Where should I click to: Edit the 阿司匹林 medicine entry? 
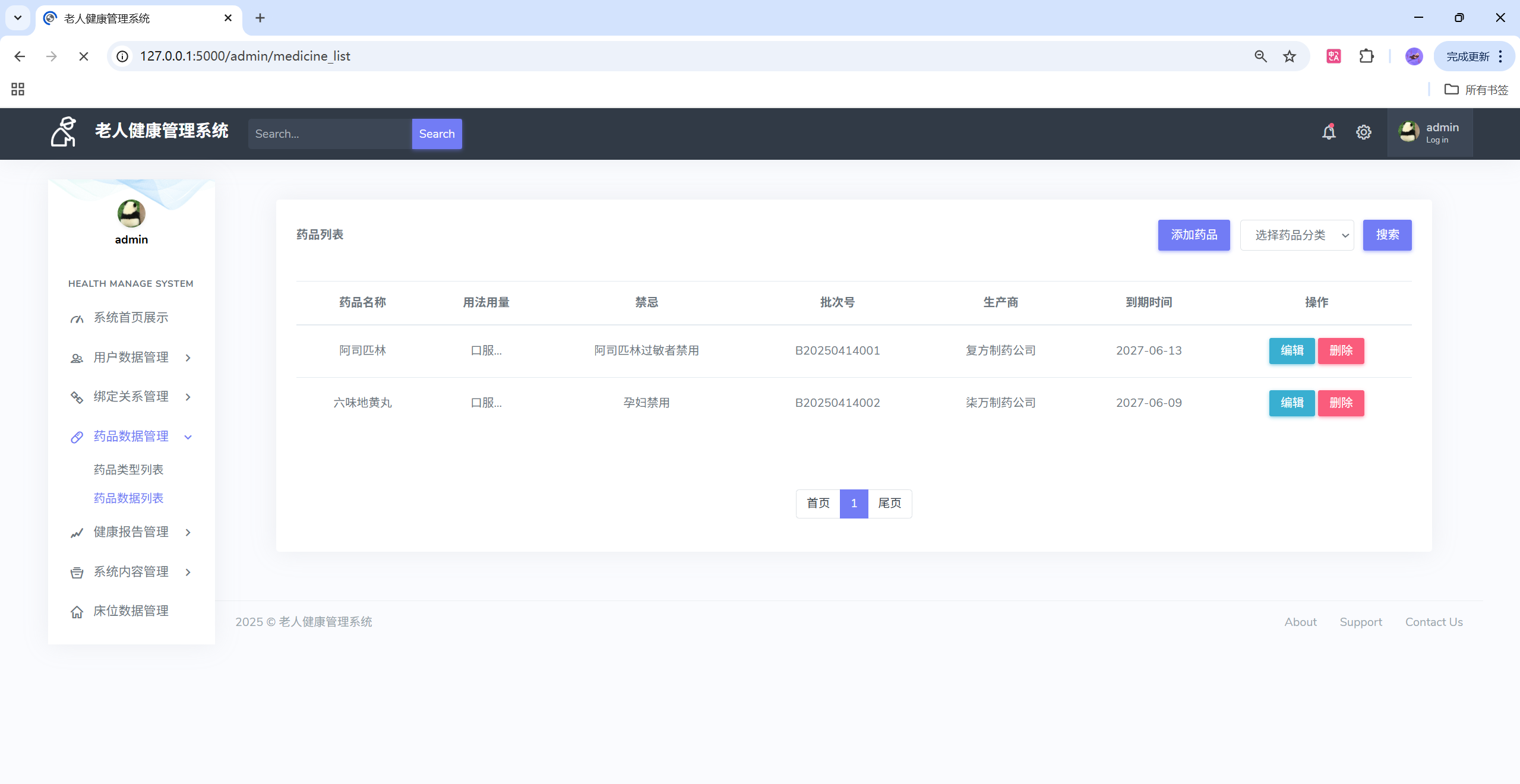pyautogui.click(x=1292, y=350)
